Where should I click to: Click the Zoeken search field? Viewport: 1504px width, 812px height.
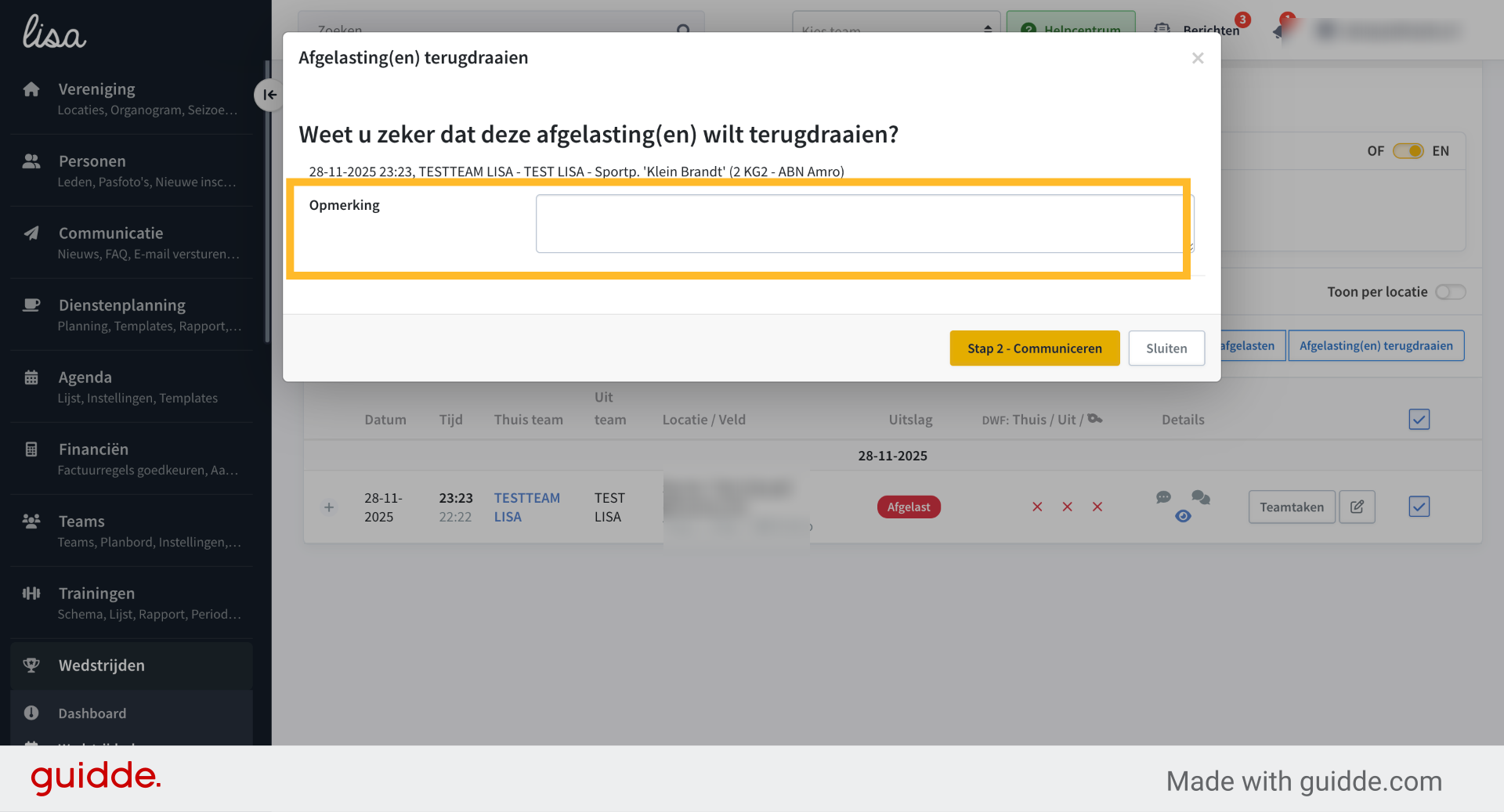pos(501,23)
